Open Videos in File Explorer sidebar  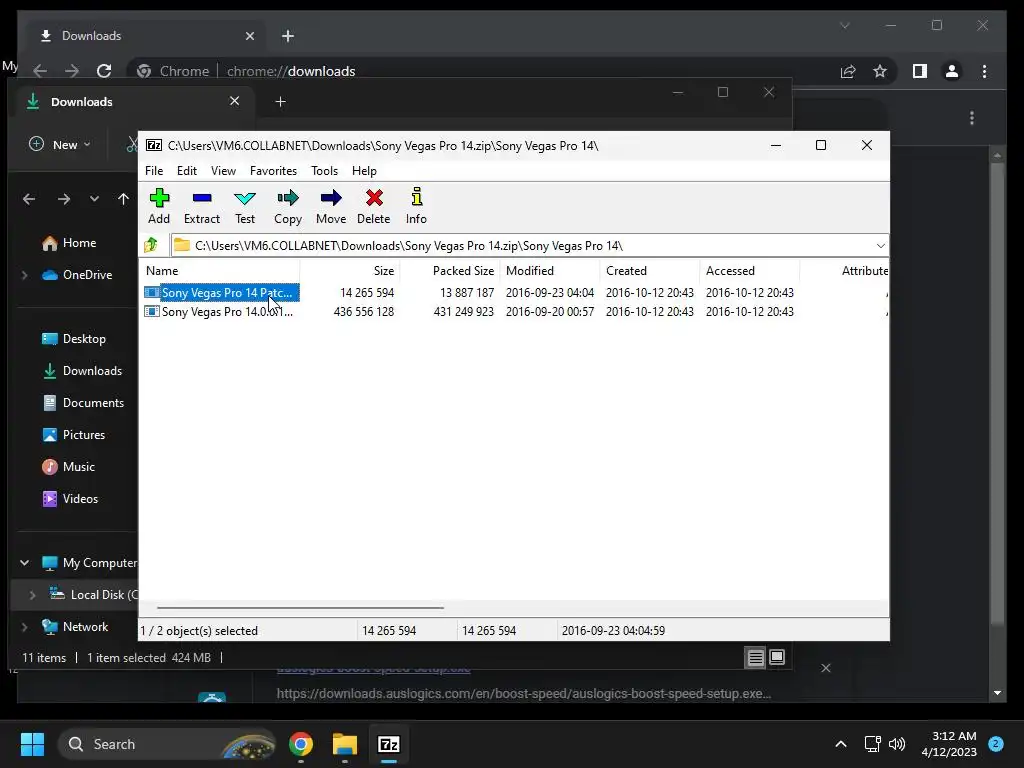click(70, 499)
